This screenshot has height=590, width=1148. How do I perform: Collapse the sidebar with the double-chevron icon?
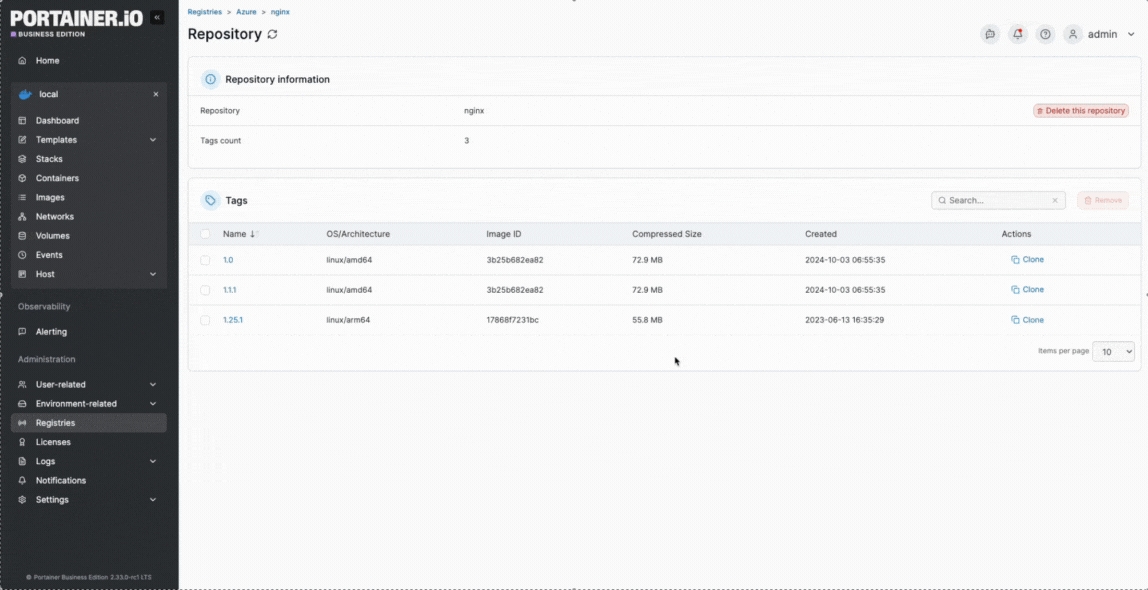pyautogui.click(x=157, y=18)
